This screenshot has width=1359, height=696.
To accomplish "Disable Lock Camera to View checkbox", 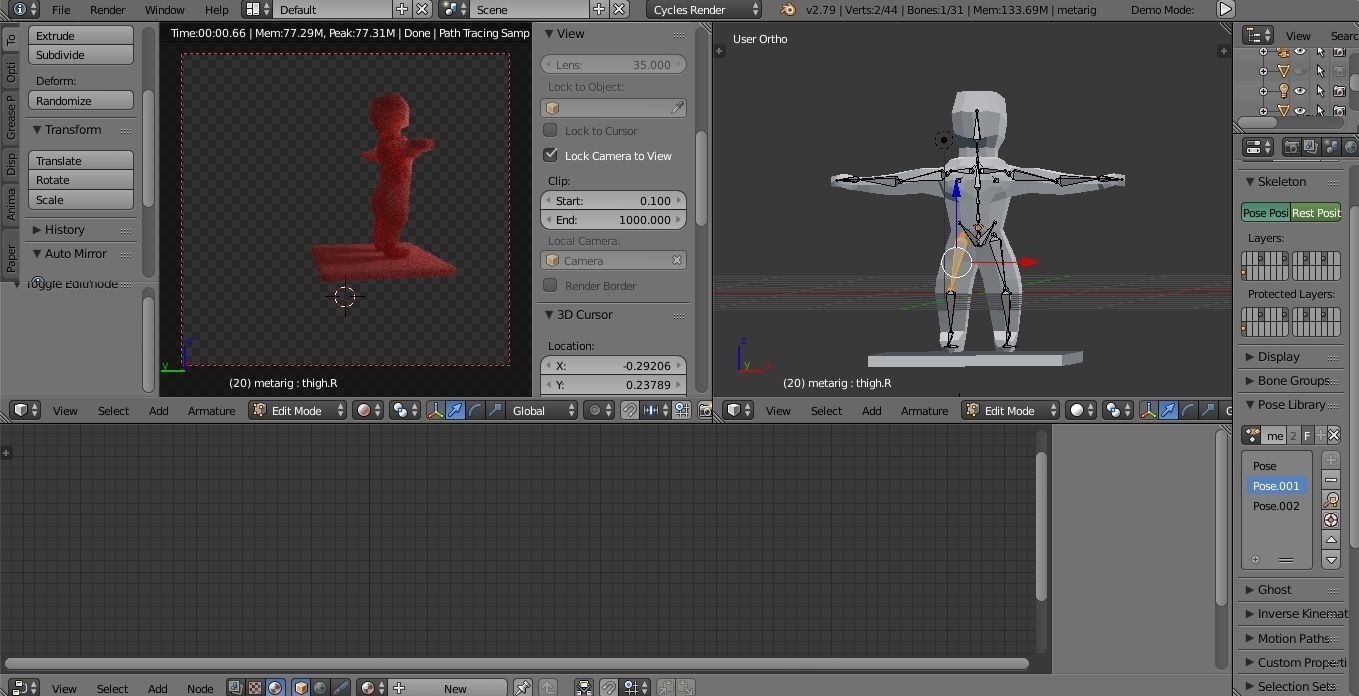I will 550,155.
